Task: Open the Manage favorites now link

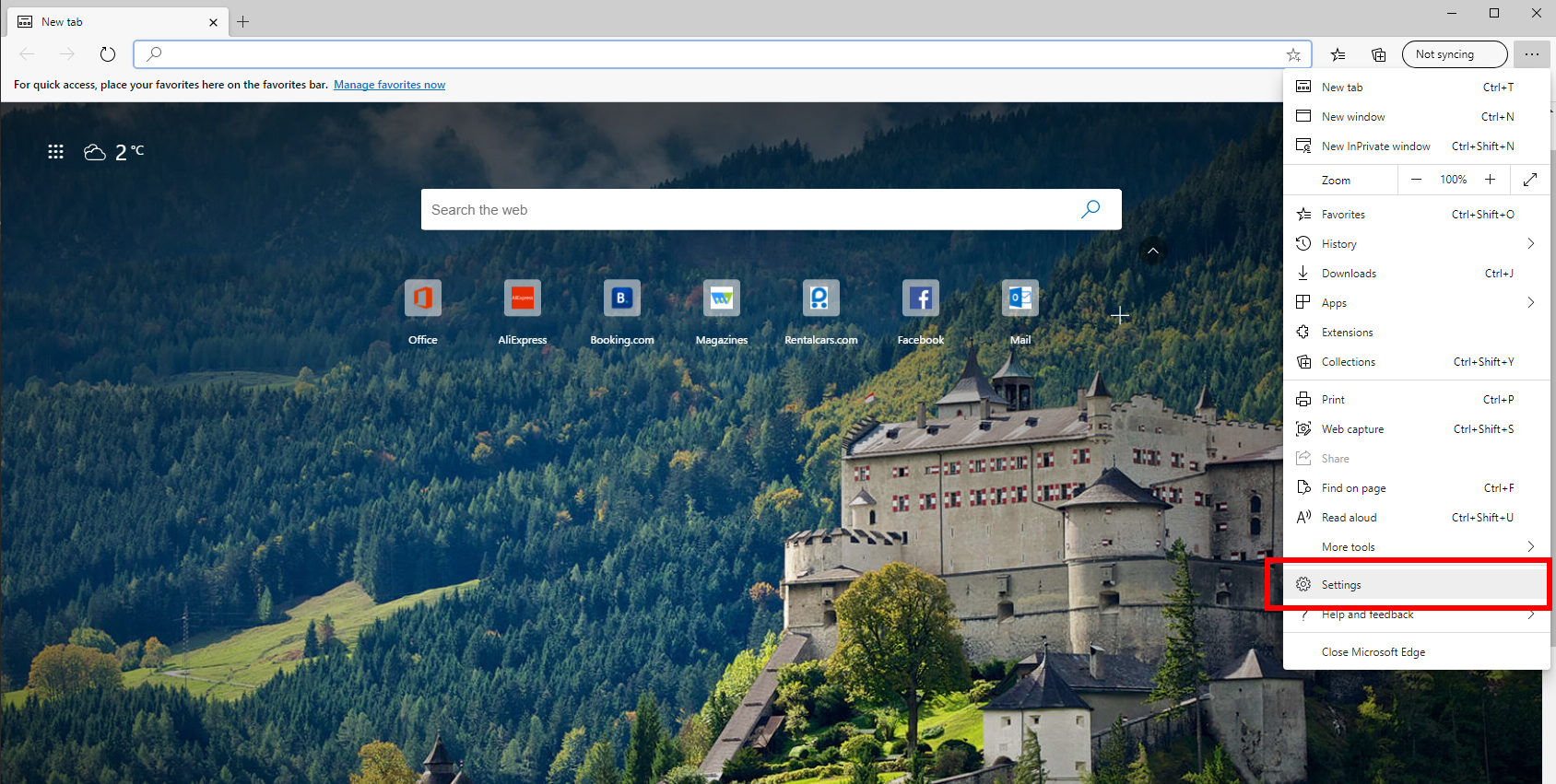Action: tap(389, 85)
